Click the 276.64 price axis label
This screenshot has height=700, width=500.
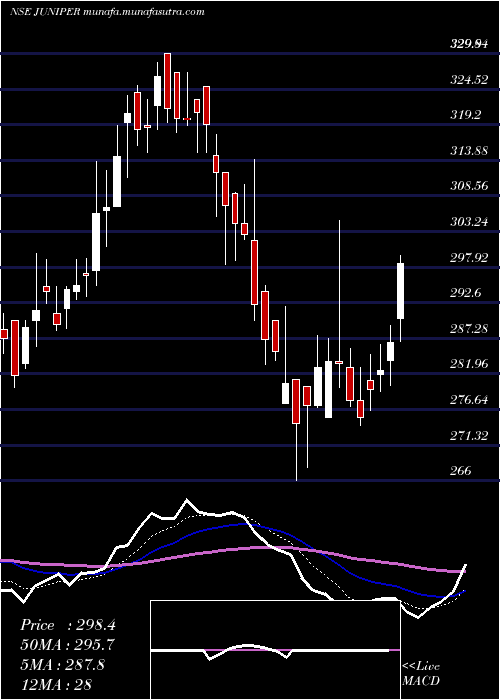pyautogui.click(x=469, y=400)
